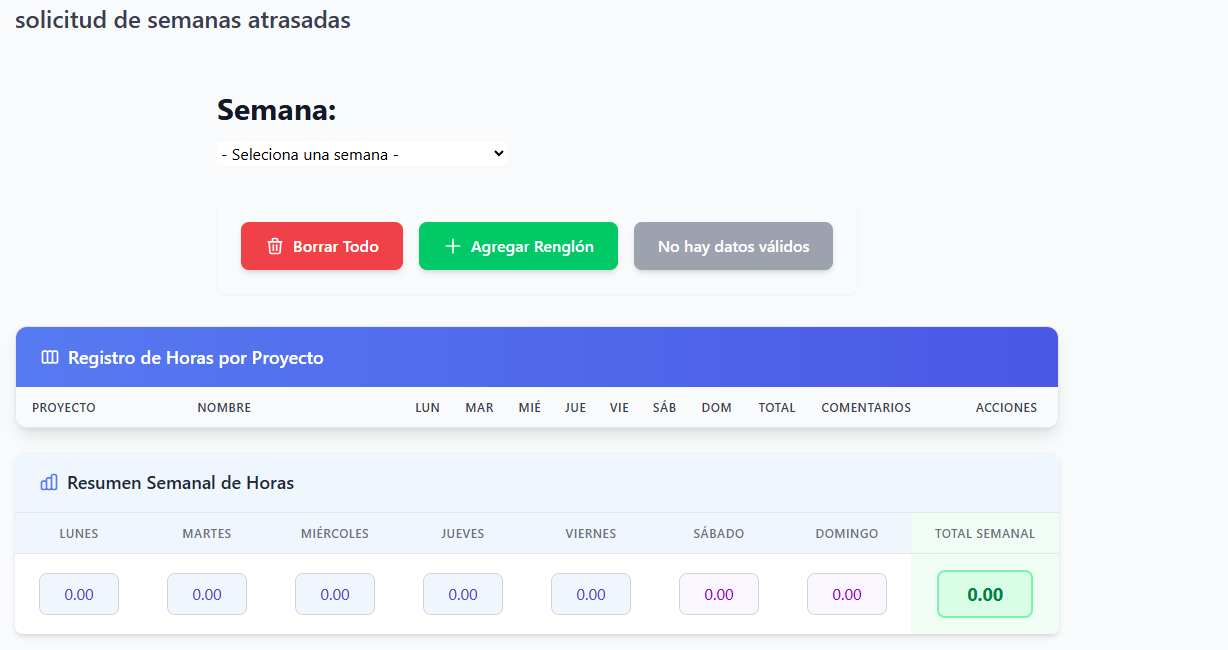The image size is (1228, 650).
Task: Click the Martes hours total box
Action: (207, 594)
